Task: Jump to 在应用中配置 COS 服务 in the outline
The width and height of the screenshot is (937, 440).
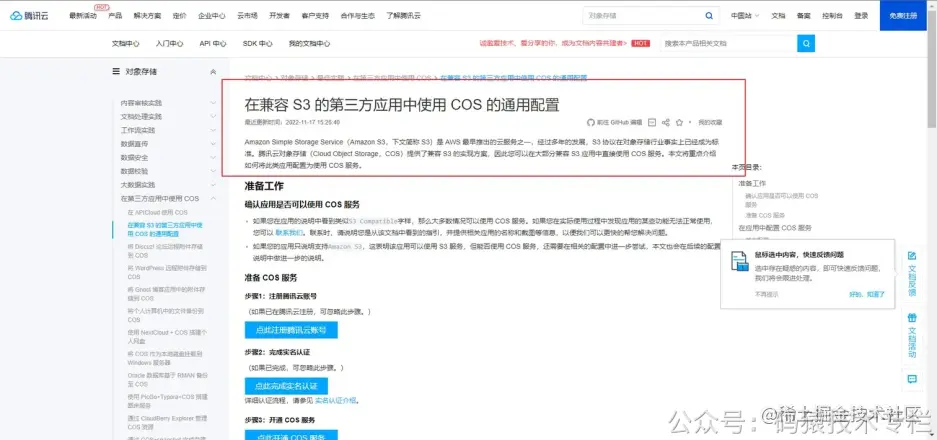Action: click(x=775, y=228)
